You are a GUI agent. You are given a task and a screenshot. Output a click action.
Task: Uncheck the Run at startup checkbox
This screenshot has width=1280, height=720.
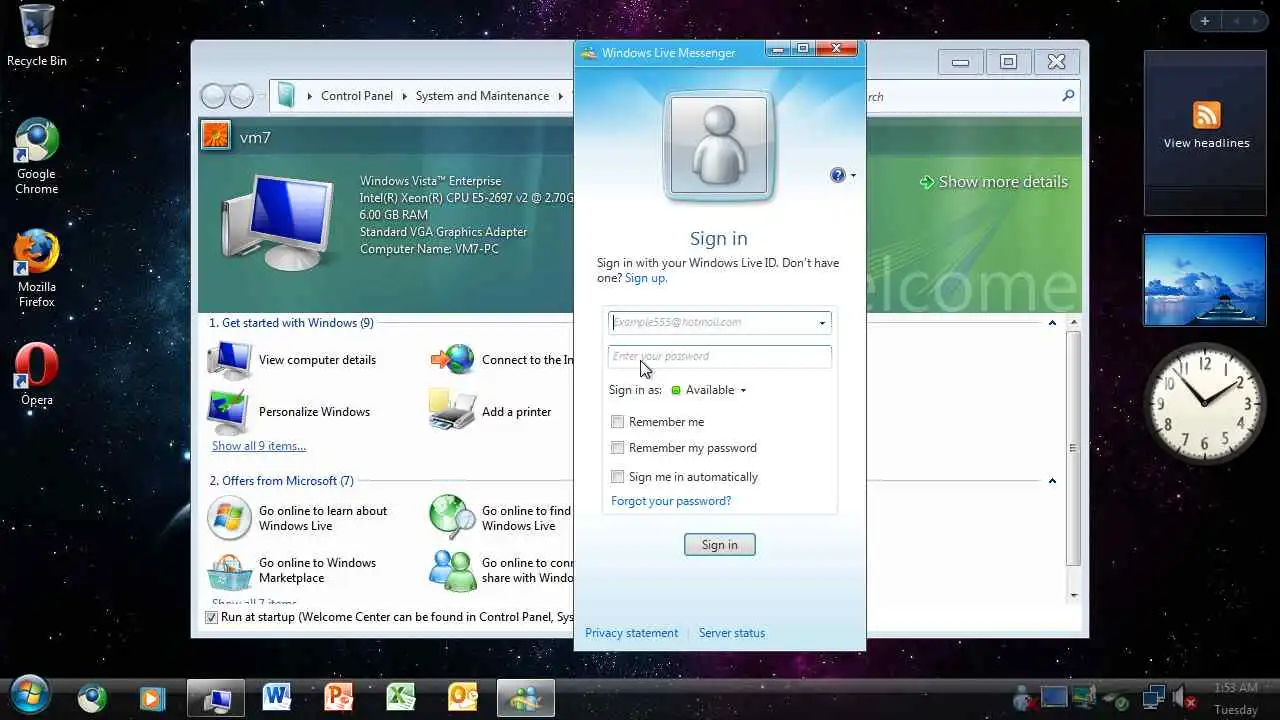pos(211,617)
